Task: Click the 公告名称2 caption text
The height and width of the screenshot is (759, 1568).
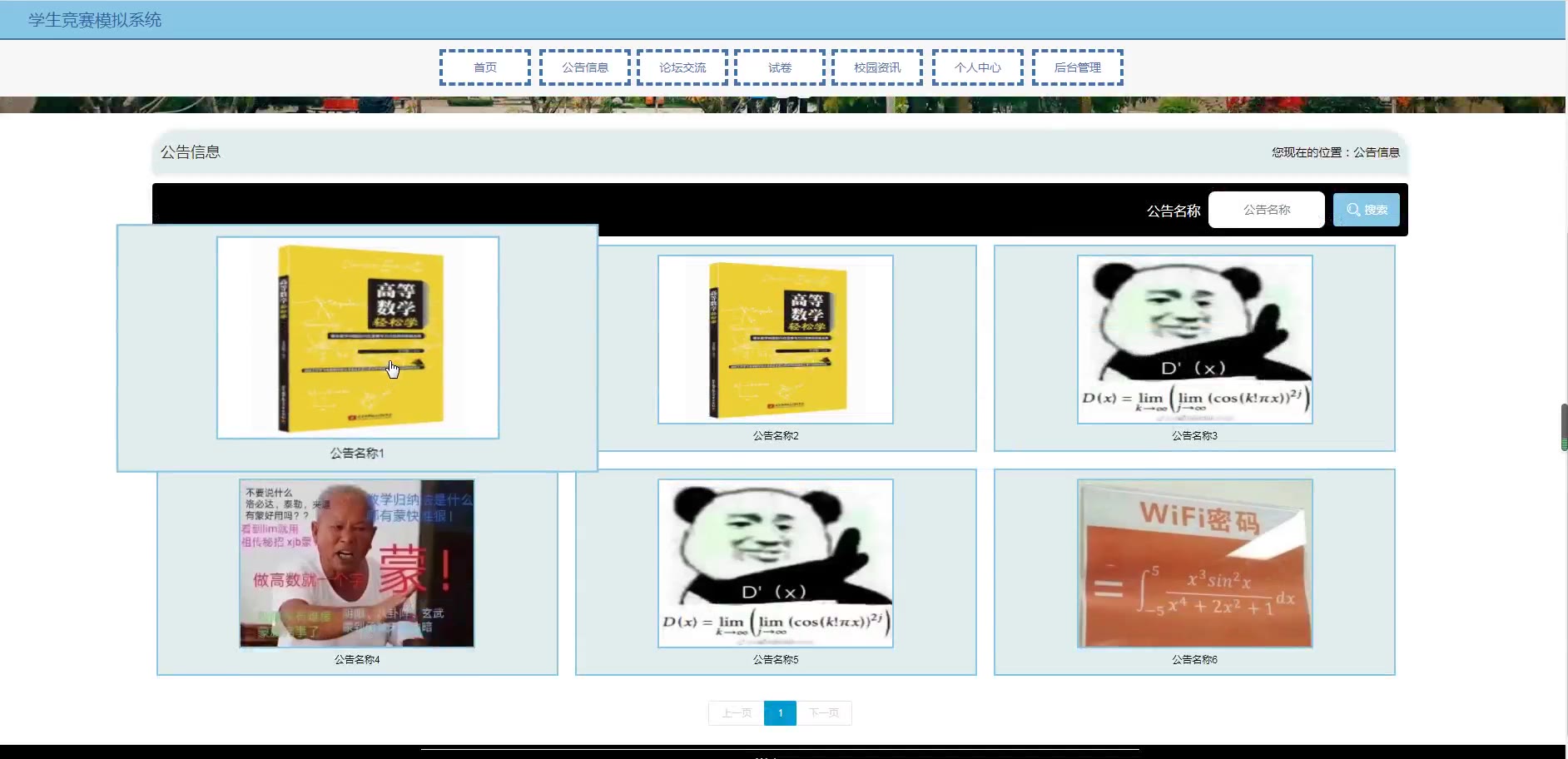Action: coord(776,435)
